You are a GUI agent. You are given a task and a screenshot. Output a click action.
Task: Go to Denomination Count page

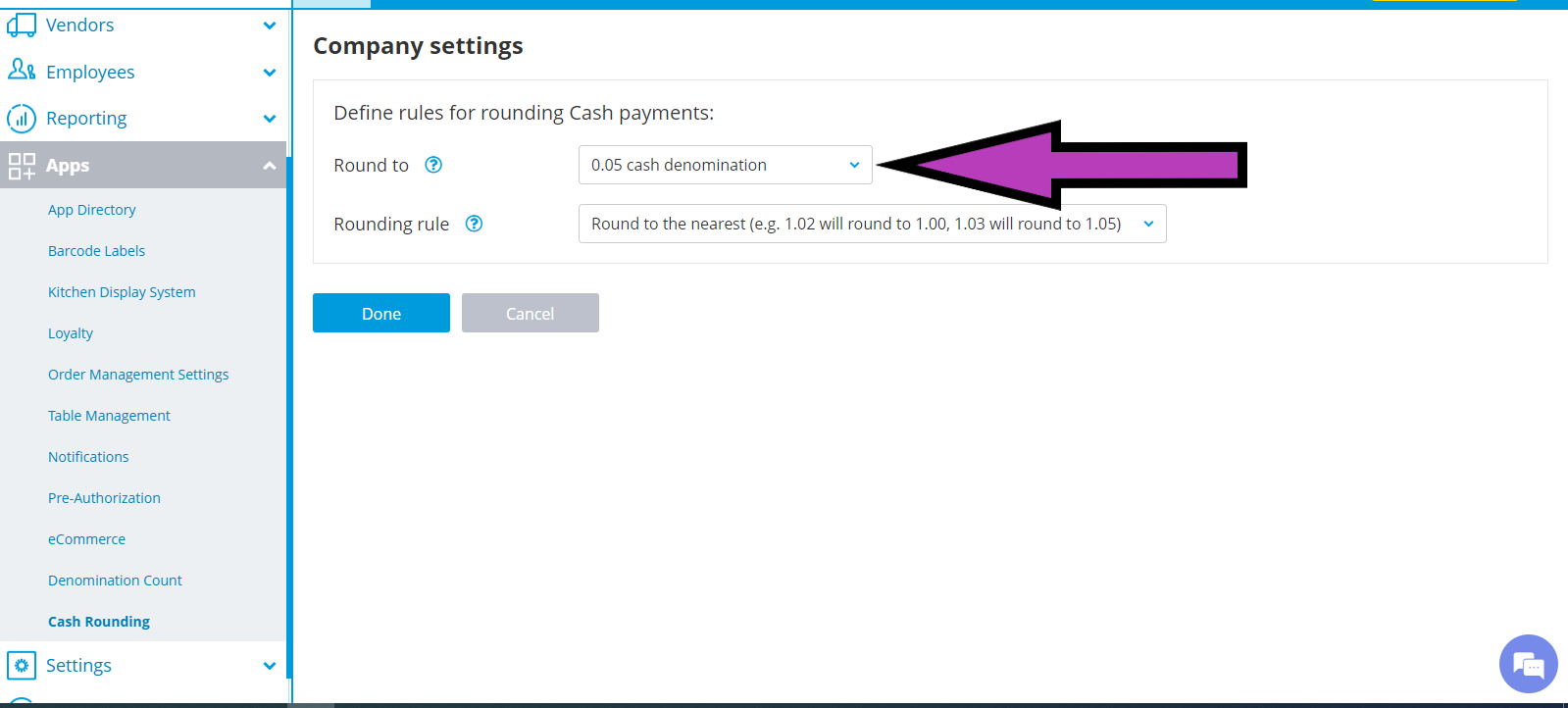115,581
